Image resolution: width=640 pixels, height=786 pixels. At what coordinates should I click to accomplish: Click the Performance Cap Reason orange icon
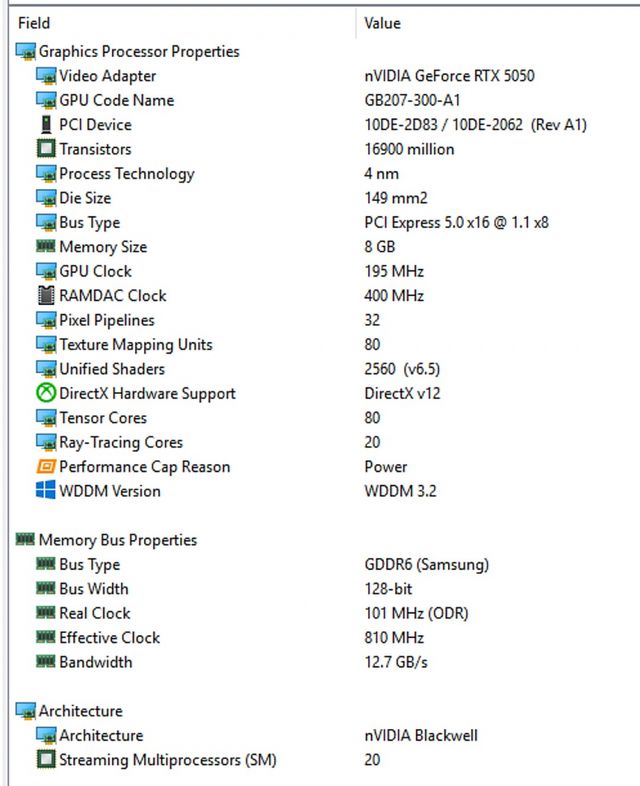[46, 467]
